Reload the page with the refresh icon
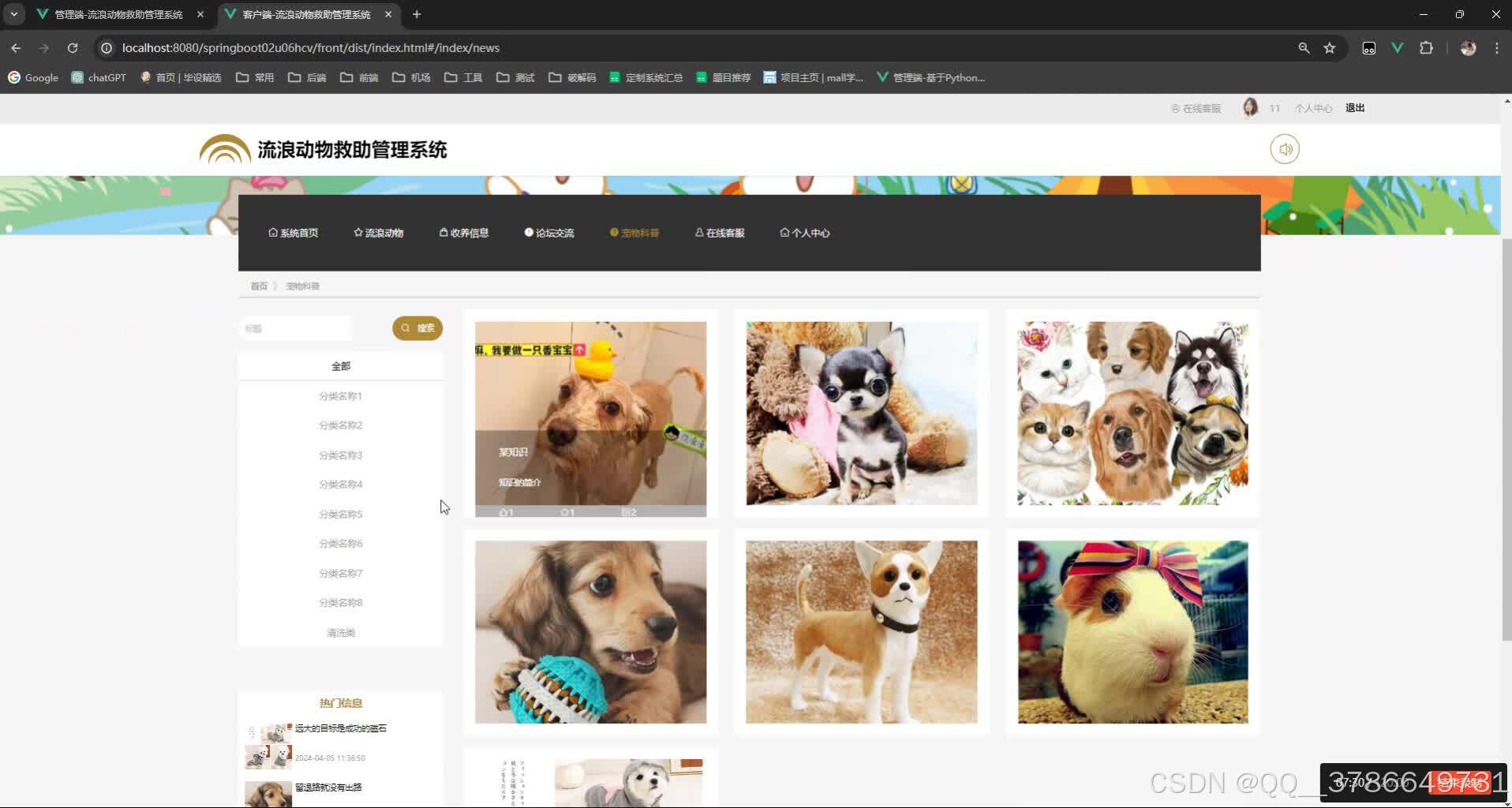Image resolution: width=1512 pixels, height=808 pixels. click(73, 48)
